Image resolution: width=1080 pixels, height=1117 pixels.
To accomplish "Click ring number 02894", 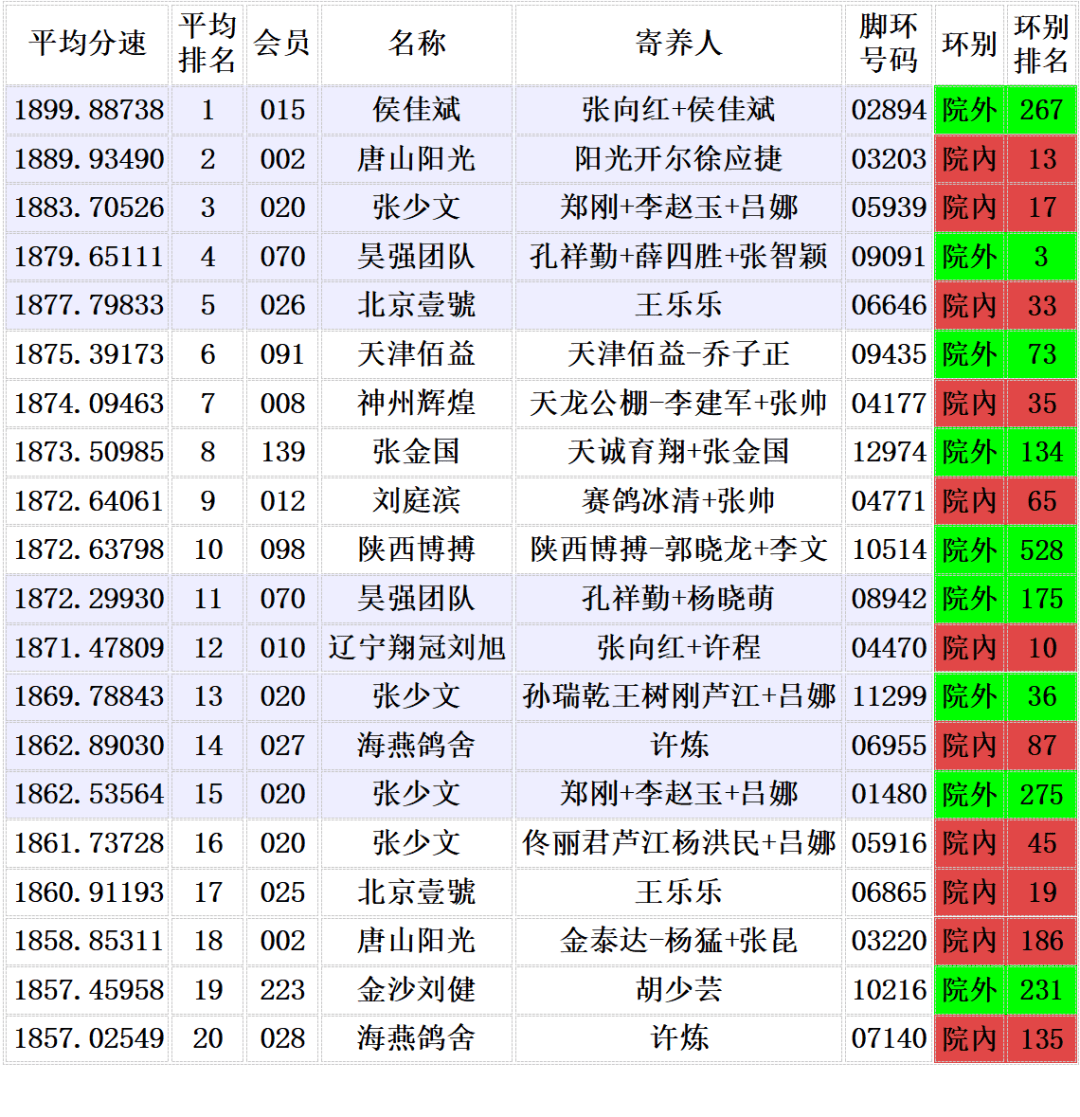I will (x=888, y=110).
